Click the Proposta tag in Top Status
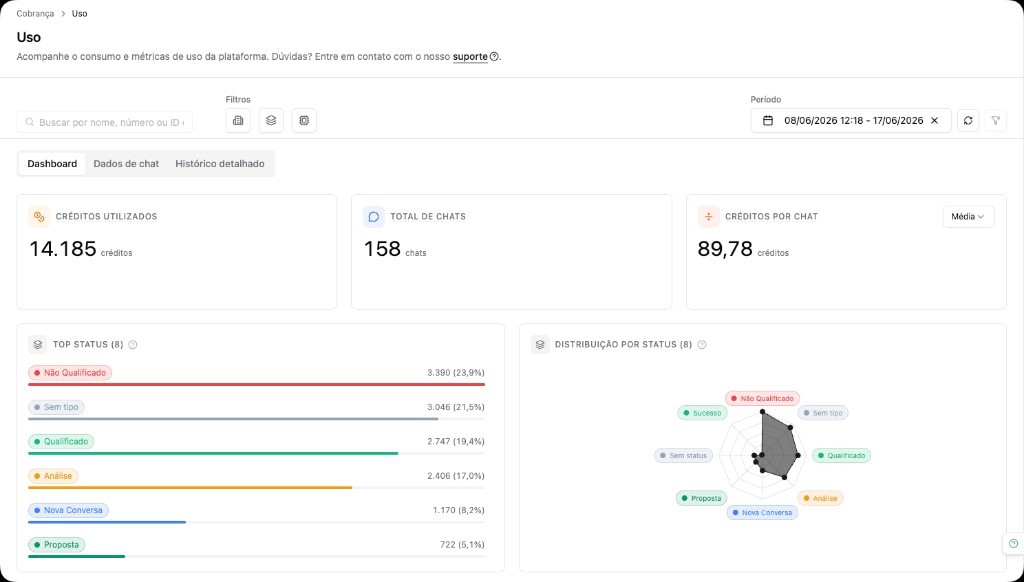Image resolution: width=1024 pixels, height=582 pixels. pos(57,545)
